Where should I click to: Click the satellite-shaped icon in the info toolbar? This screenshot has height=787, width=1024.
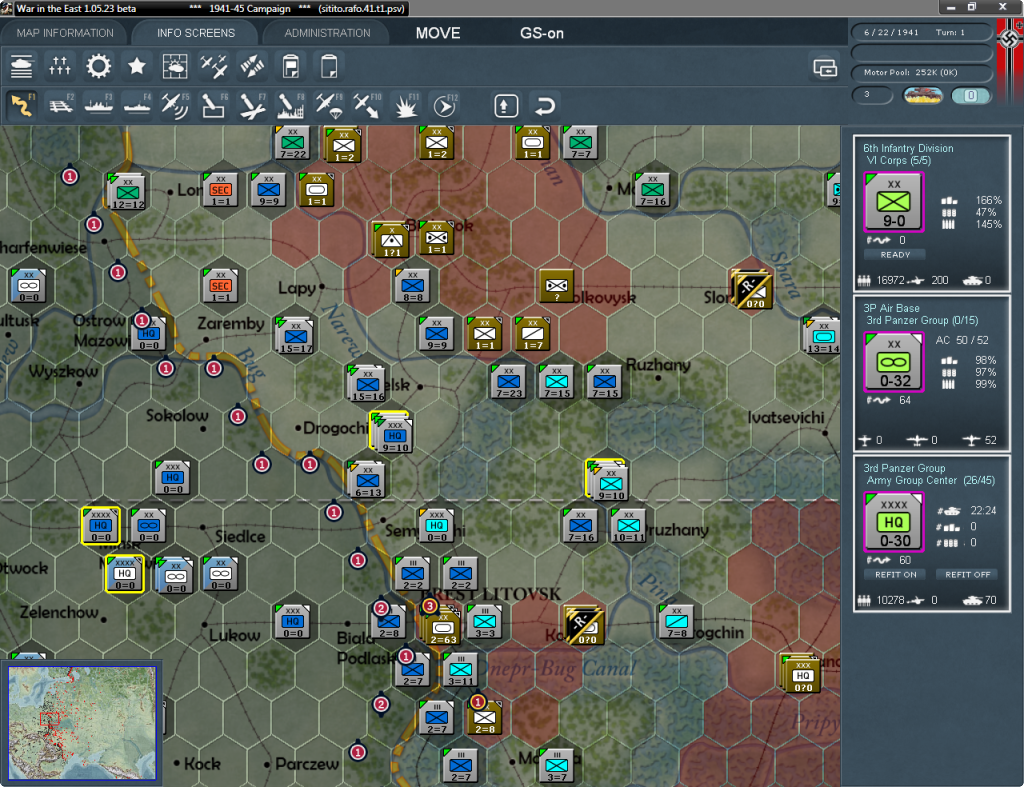click(252, 66)
